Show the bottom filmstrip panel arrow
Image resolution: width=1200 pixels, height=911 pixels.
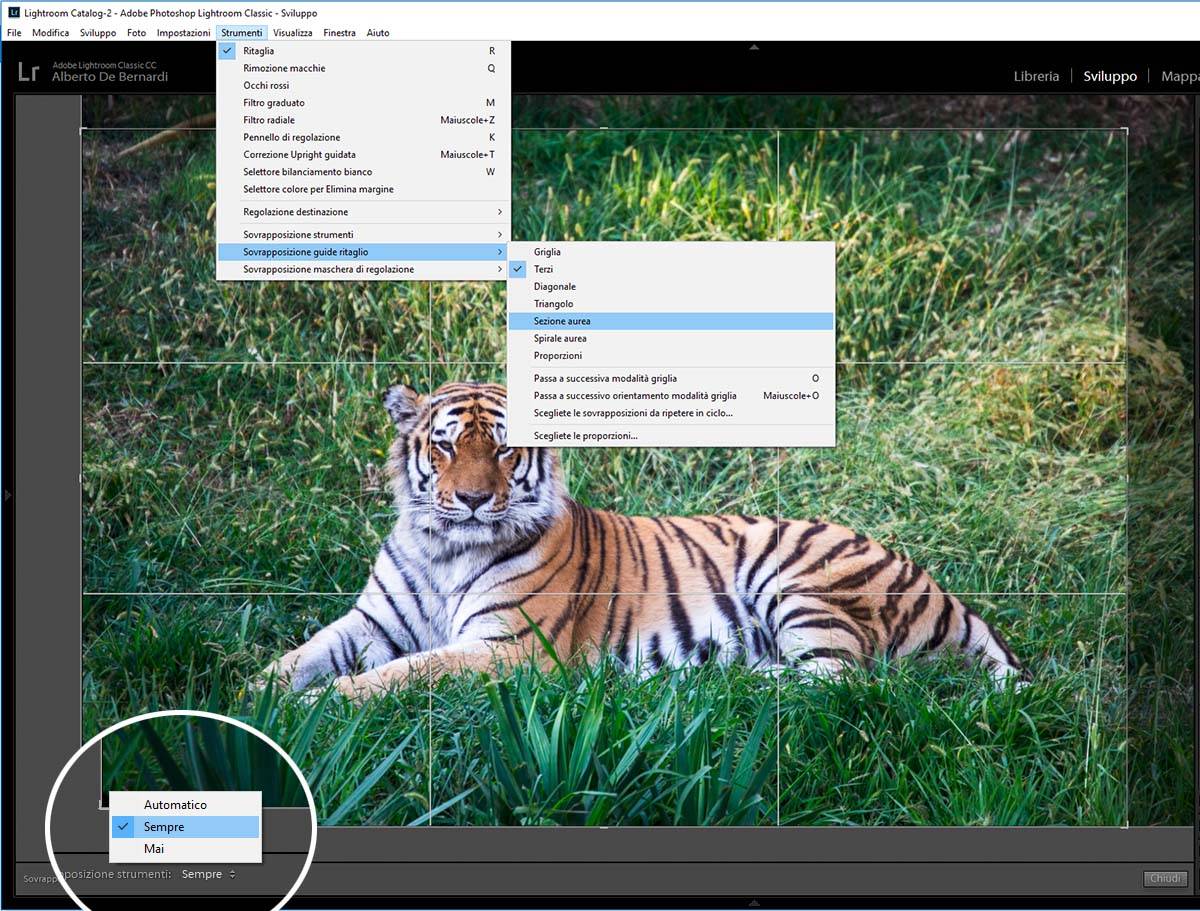coord(754,903)
